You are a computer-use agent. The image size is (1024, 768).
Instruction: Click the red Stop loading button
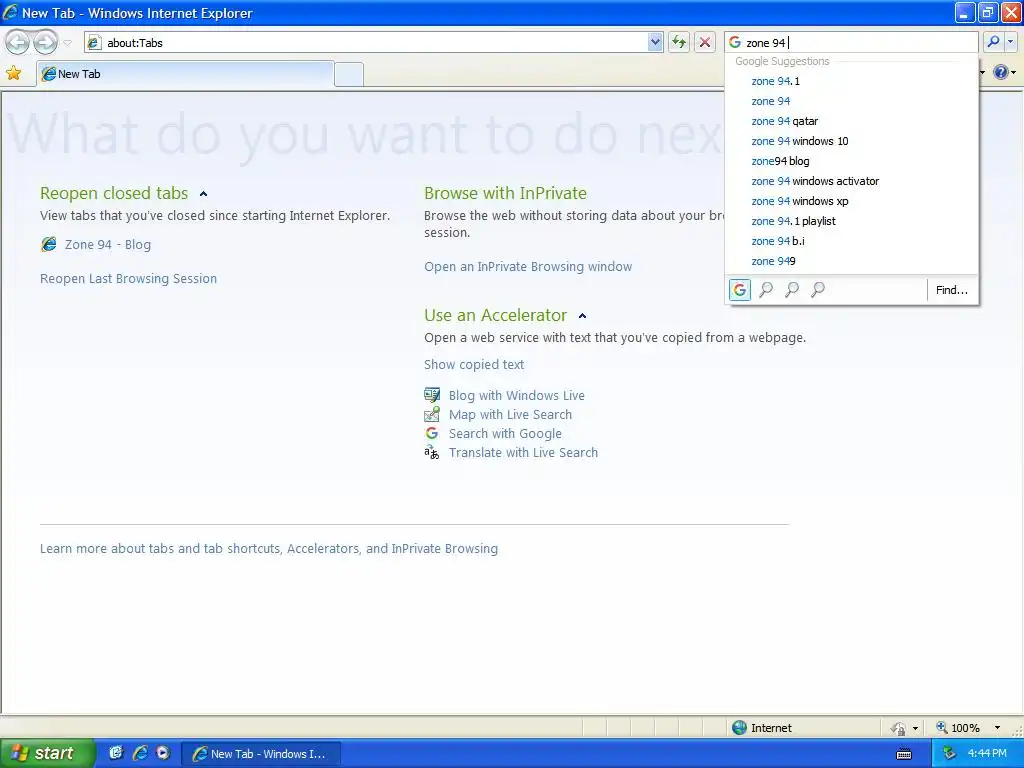point(705,42)
